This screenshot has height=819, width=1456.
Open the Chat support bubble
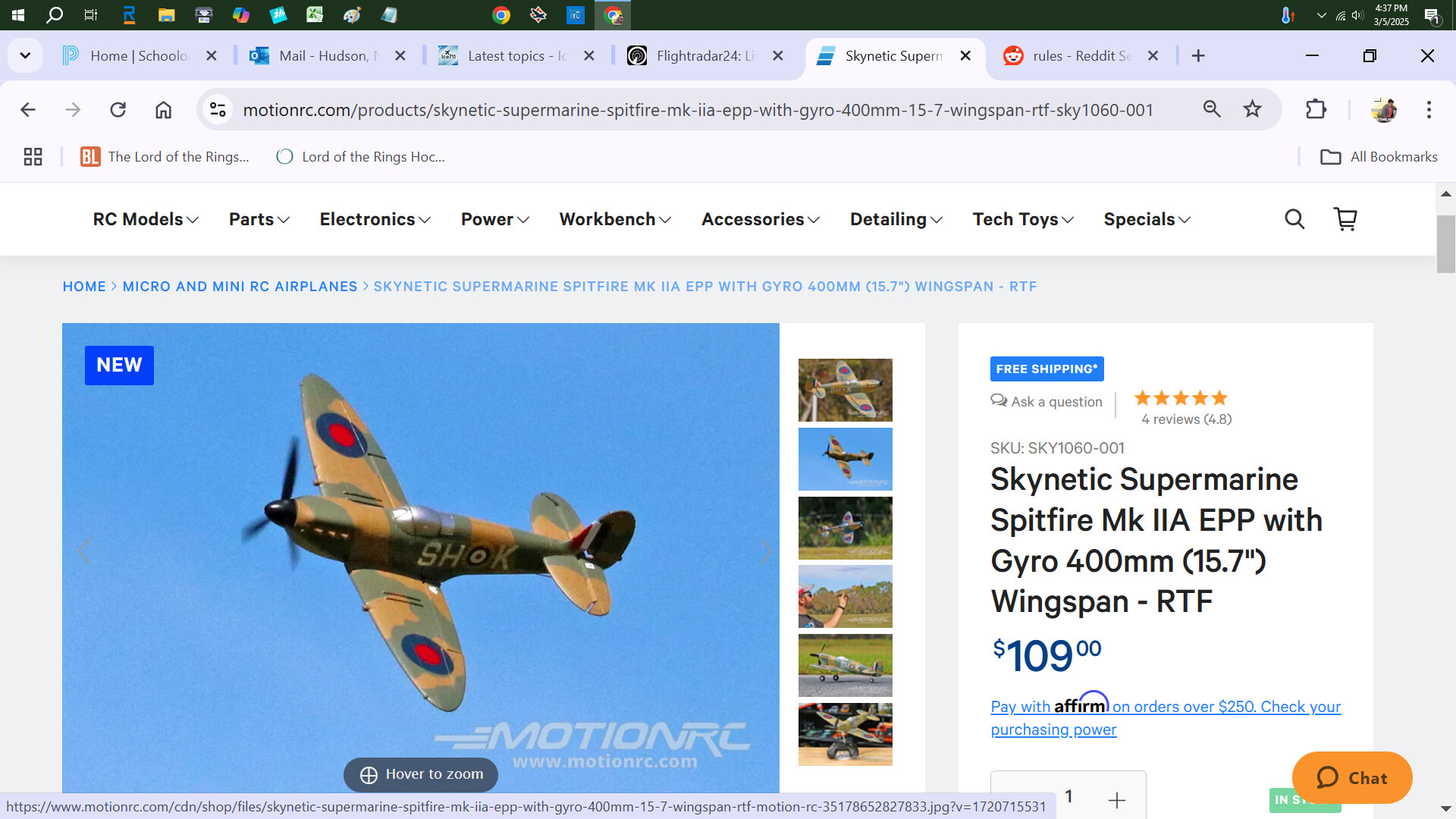pyautogui.click(x=1351, y=777)
